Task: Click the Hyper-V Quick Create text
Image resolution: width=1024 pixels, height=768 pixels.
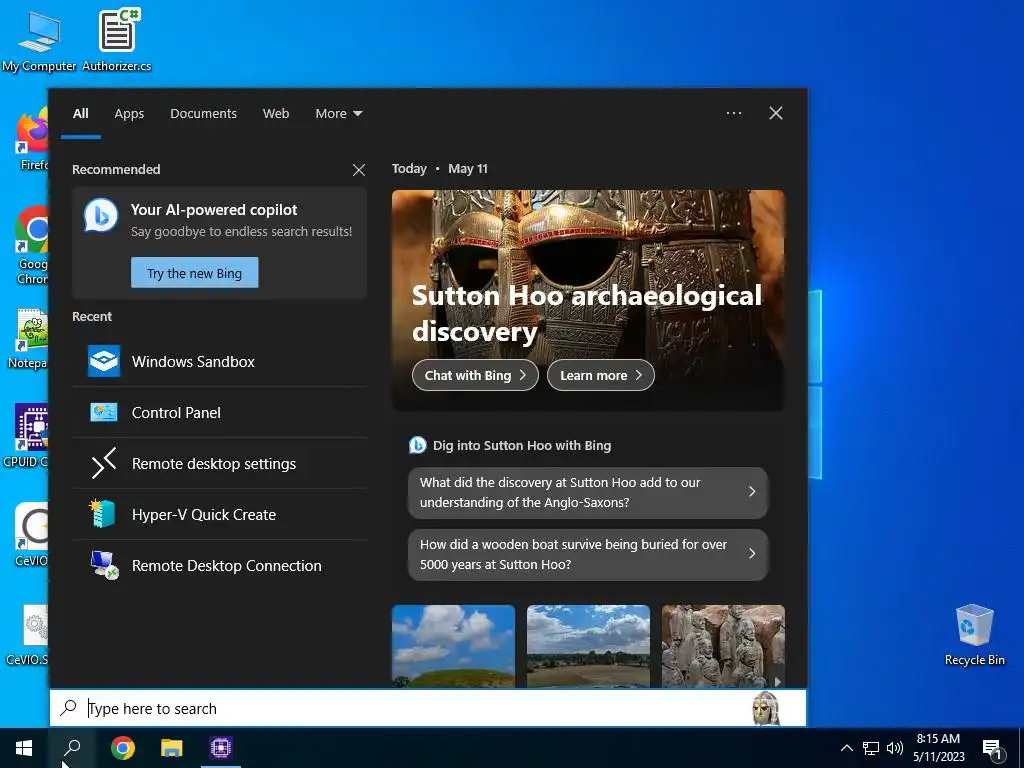Action: point(204,515)
